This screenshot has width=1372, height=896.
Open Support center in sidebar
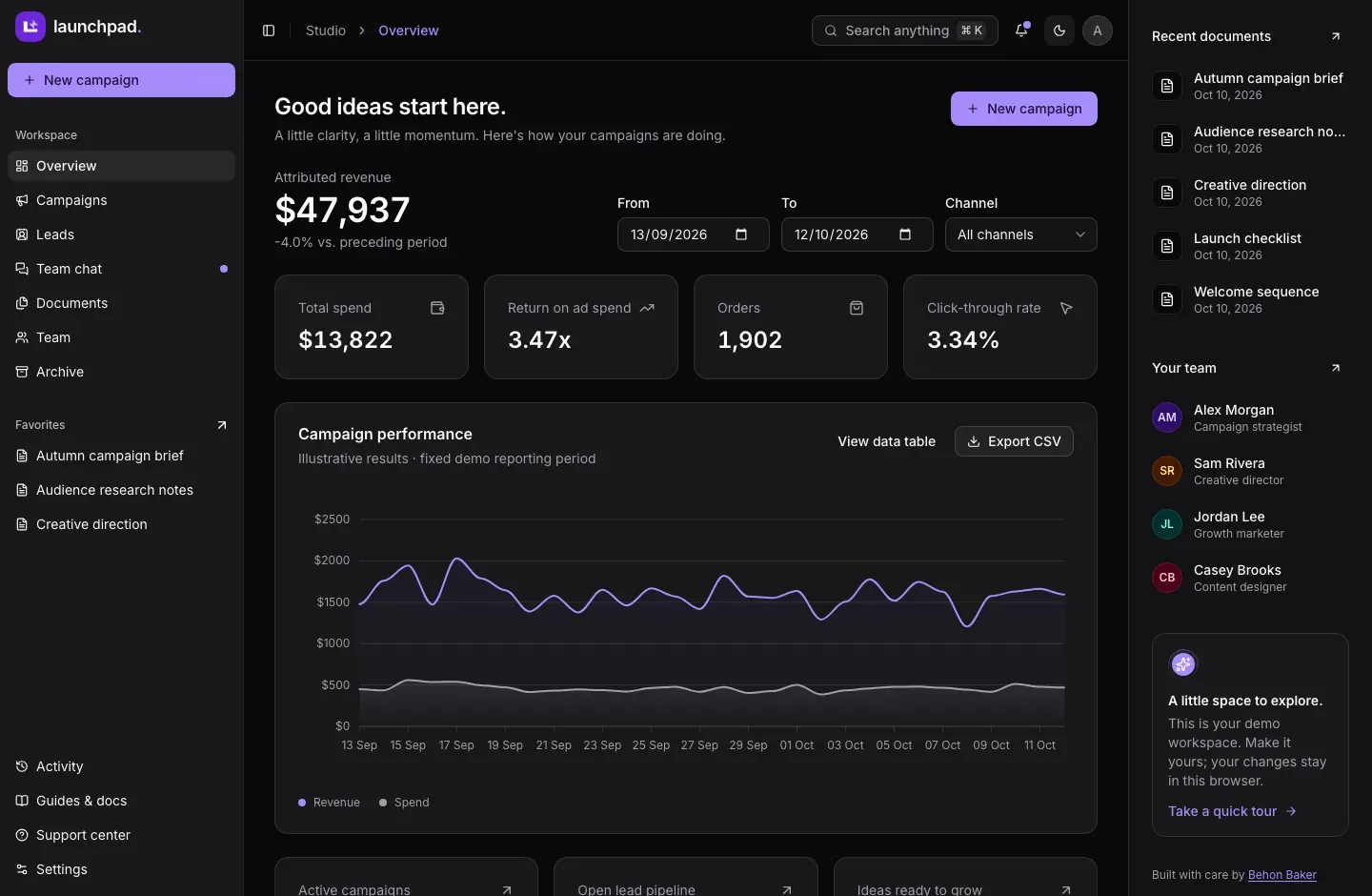[121, 835]
